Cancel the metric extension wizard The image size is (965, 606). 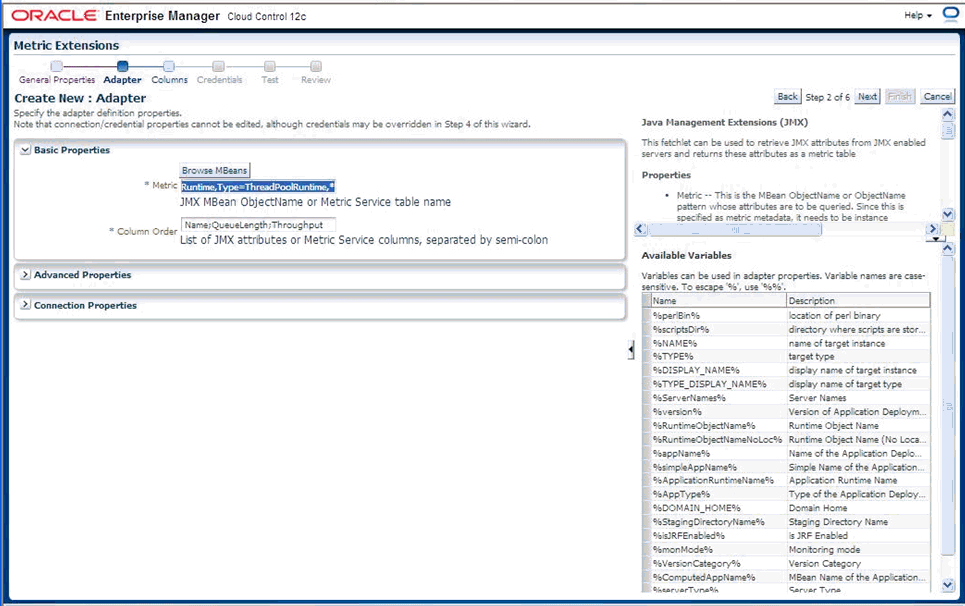pyautogui.click(x=937, y=97)
